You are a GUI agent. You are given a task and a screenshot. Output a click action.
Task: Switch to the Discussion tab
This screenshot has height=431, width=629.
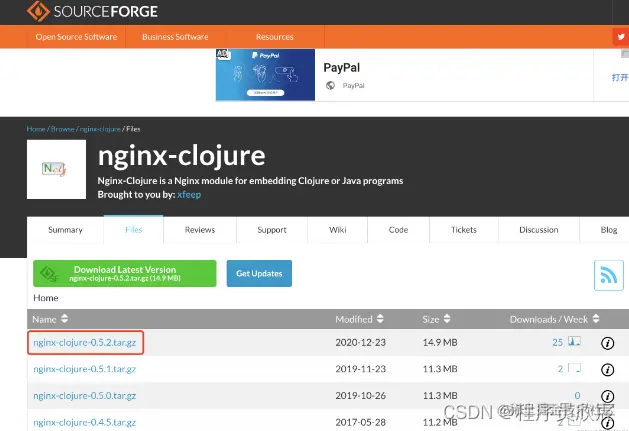[x=539, y=230]
